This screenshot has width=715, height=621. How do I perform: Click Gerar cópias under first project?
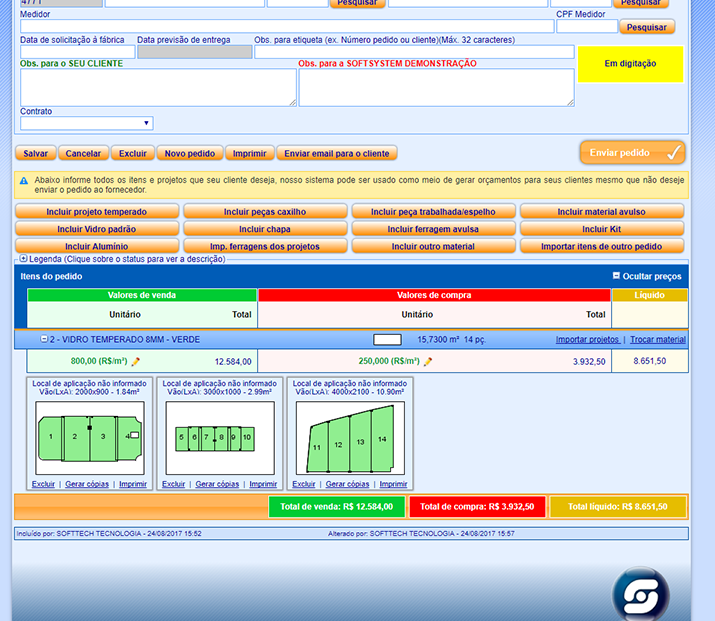[x=87, y=484]
